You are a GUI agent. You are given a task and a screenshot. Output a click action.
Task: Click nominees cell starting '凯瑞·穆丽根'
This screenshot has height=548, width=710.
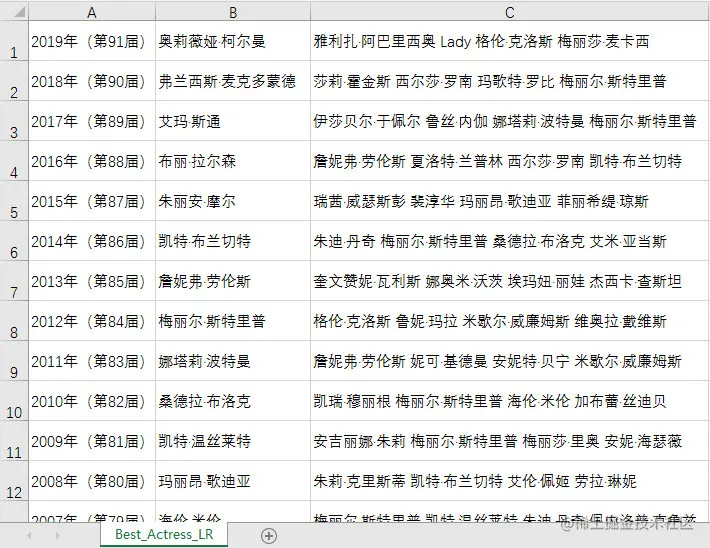[510, 400]
